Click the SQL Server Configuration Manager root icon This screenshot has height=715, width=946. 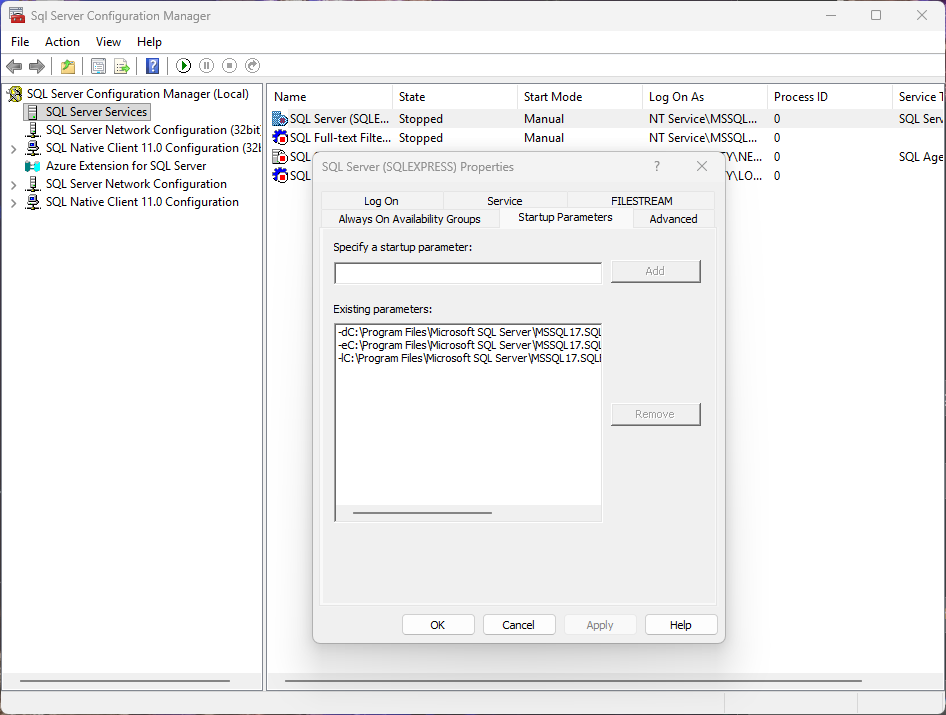tap(14, 94)
